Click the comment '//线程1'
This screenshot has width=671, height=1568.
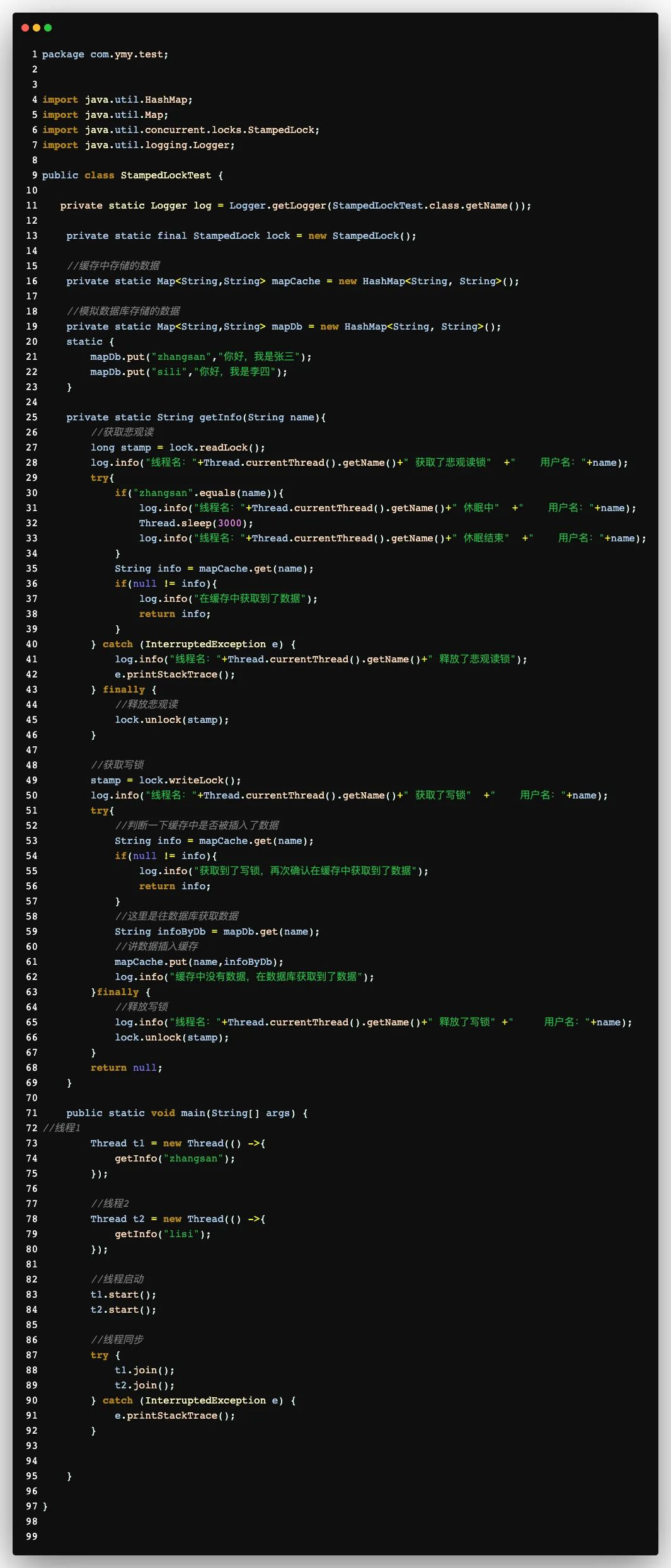point(62,1128)
